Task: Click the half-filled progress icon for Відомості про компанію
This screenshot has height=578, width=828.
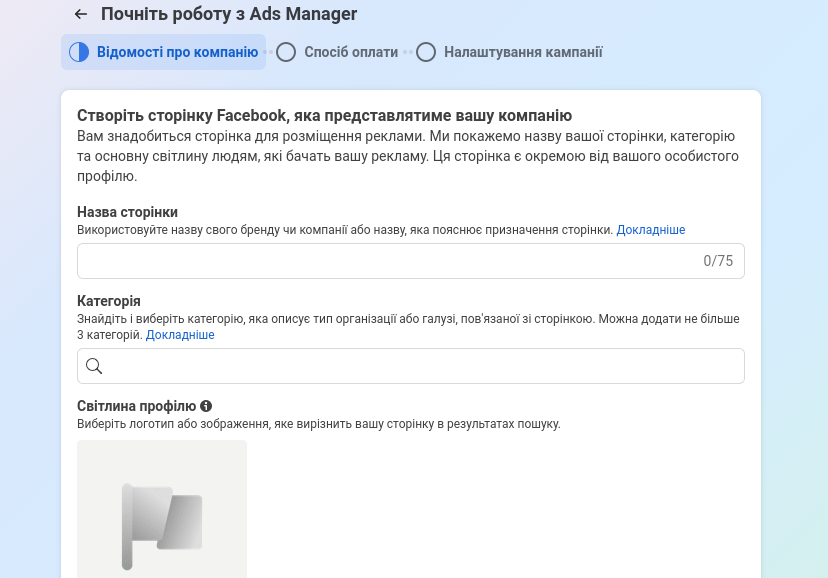Action: click(79, 52)
